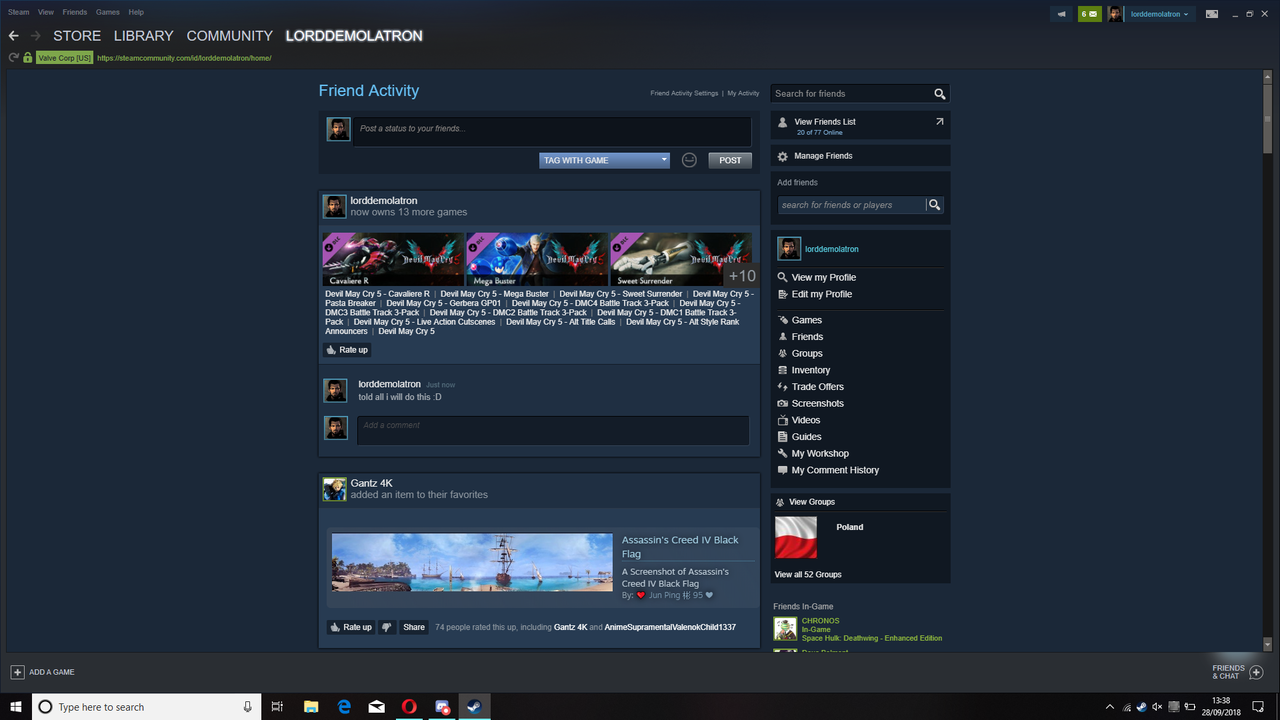Open My Comment History

coord(835,471)
